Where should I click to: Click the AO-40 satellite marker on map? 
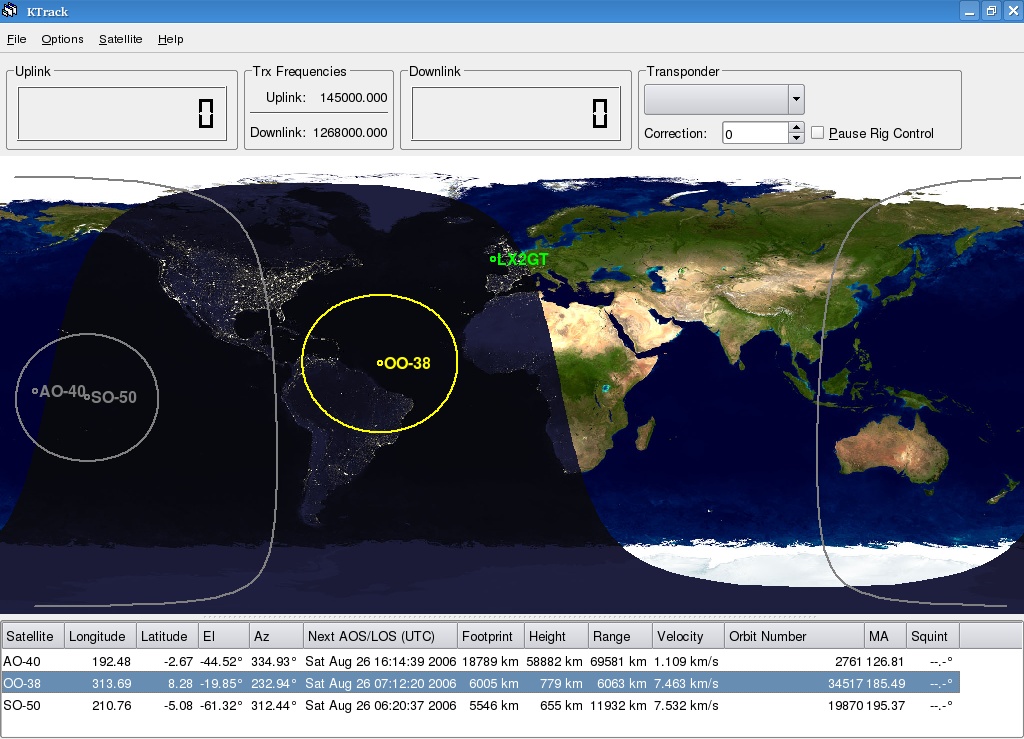35,391
